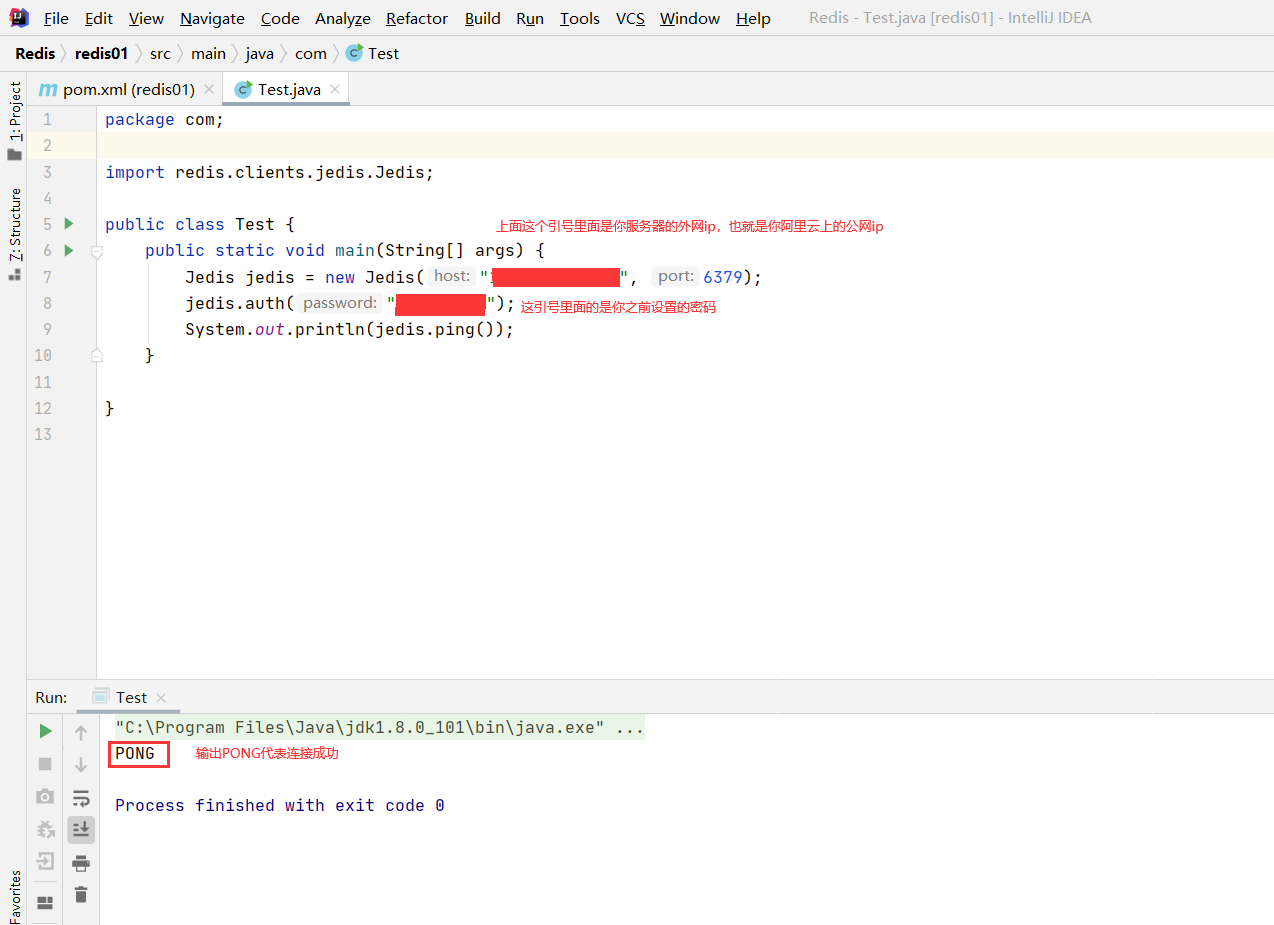1274x925 pixels.
Task: Close the Test tab in Run panel
Action: coord(161,698)
